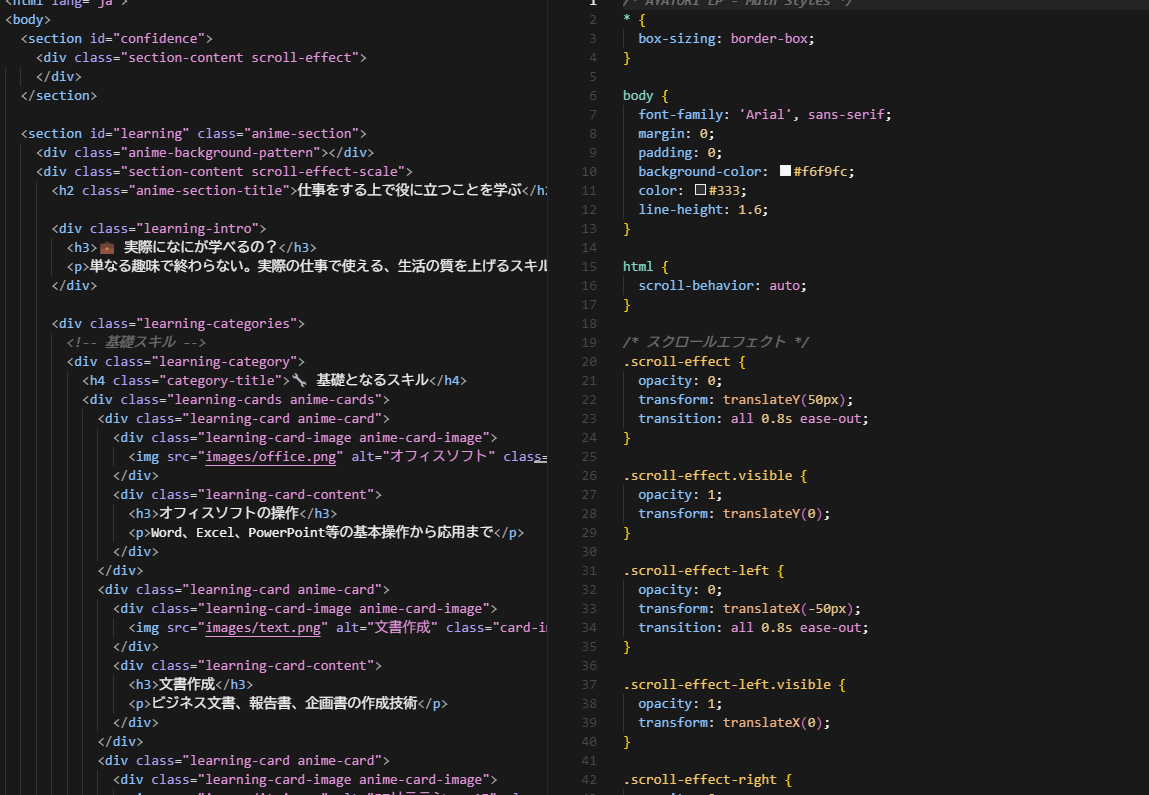Click the #f6f9fc background-color swatch
1149x795 pixels.
[x=785, y=171]
